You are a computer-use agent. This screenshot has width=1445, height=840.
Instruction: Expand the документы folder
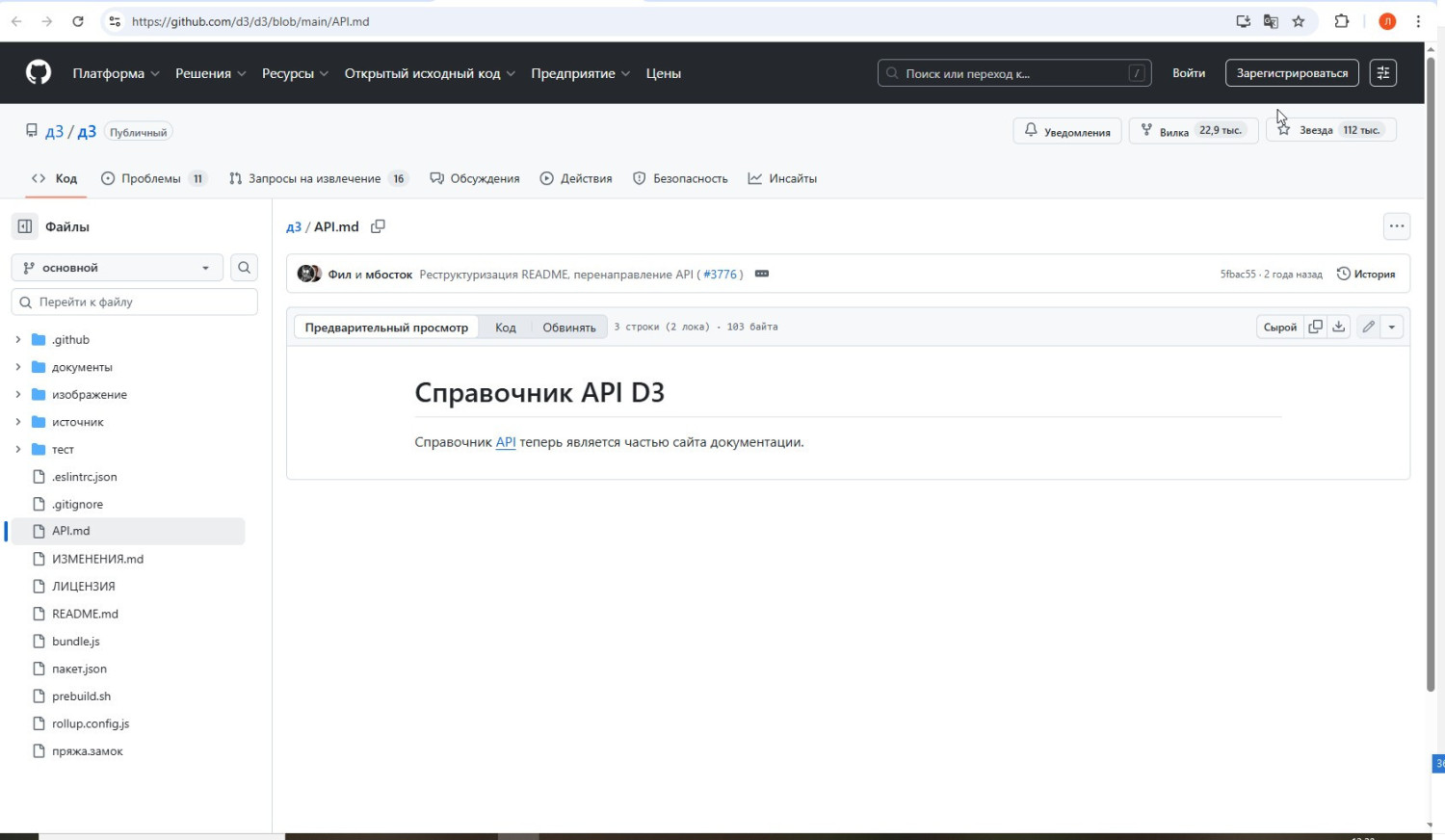pyautogui.click(x=18, y=367)
